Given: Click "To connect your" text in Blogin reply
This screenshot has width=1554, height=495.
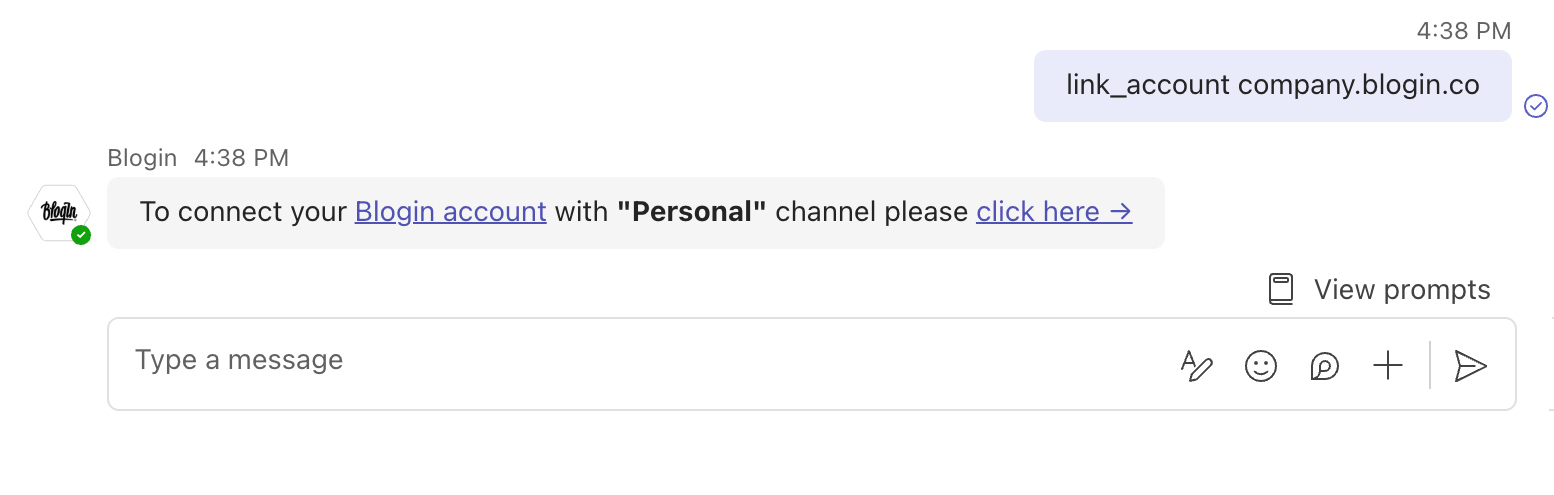Looking at the screenshot, I should 244,212.
